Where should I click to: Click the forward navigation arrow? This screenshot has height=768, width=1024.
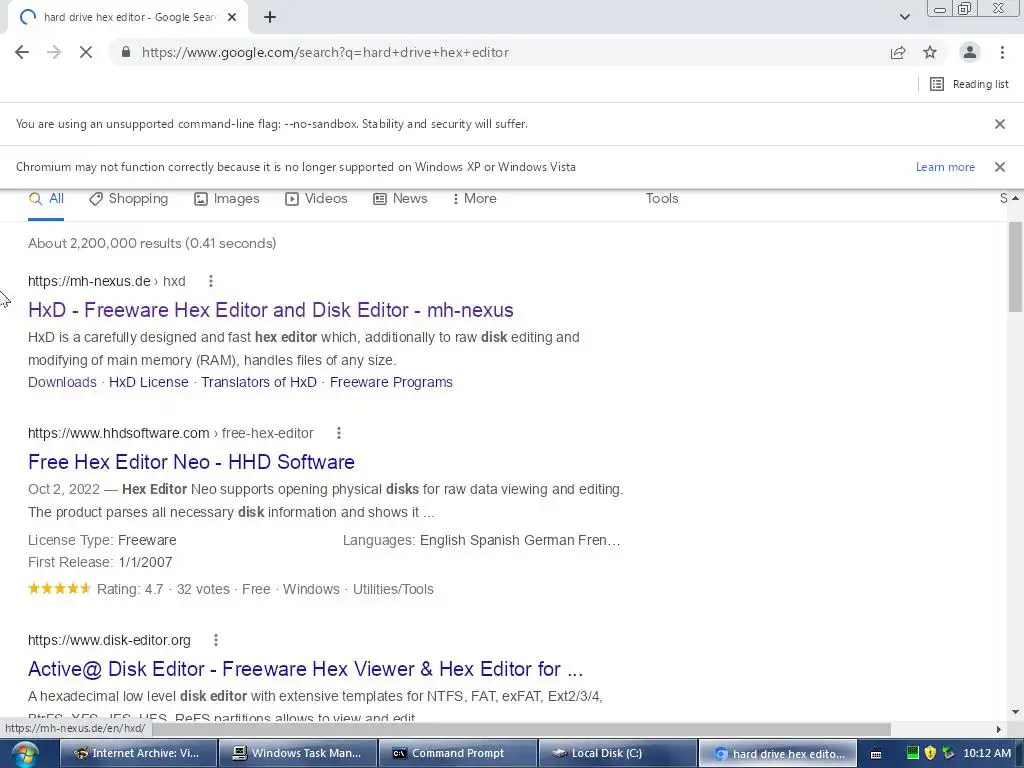54,52
